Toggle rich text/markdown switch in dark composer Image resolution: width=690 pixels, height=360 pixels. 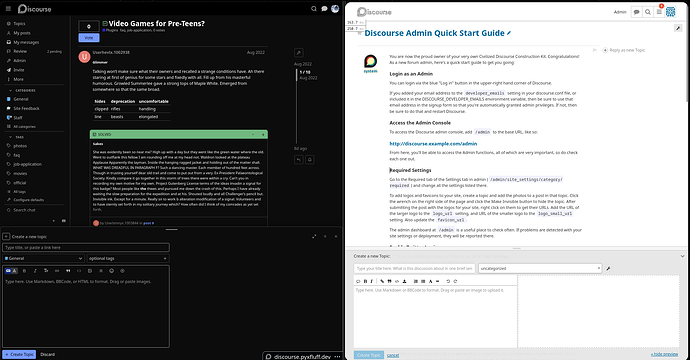click(x=11, y=271)
